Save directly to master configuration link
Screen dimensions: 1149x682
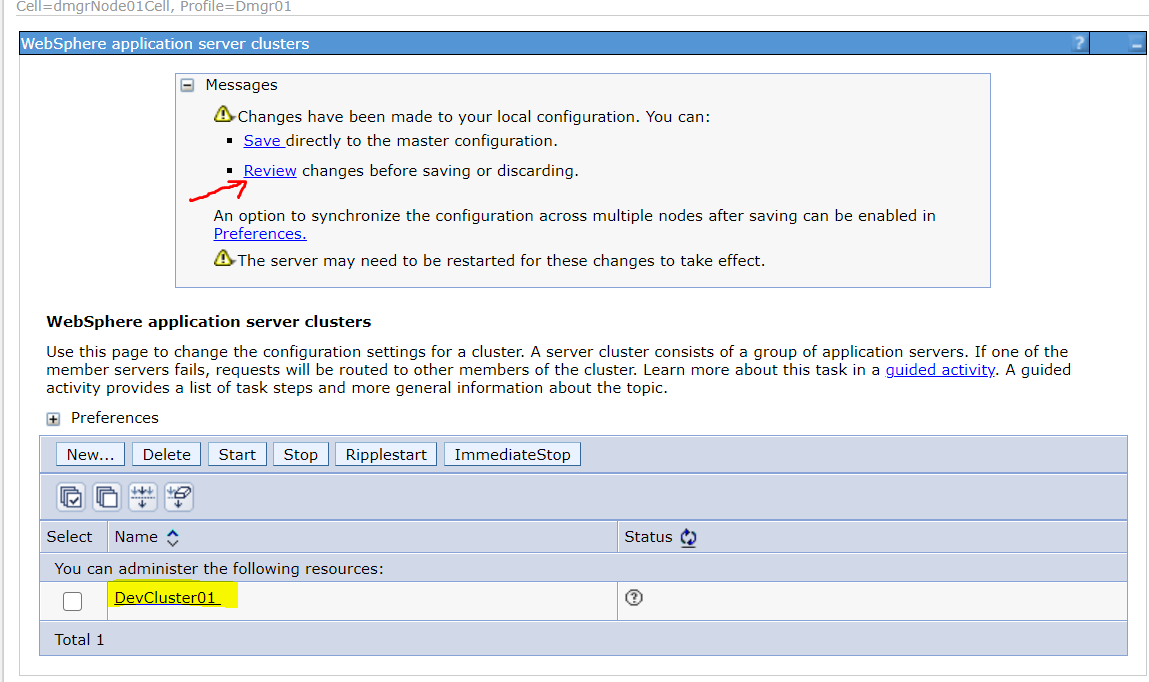click(x=263, y=141)
